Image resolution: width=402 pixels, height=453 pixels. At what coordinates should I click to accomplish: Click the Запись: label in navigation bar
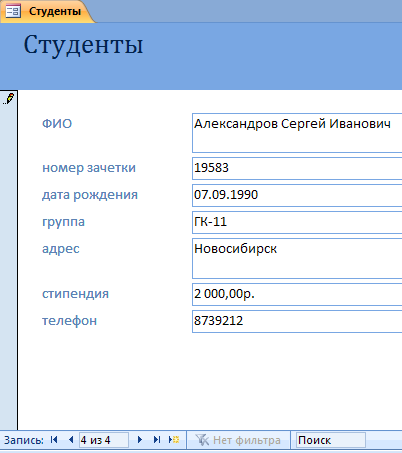[24, 440]
